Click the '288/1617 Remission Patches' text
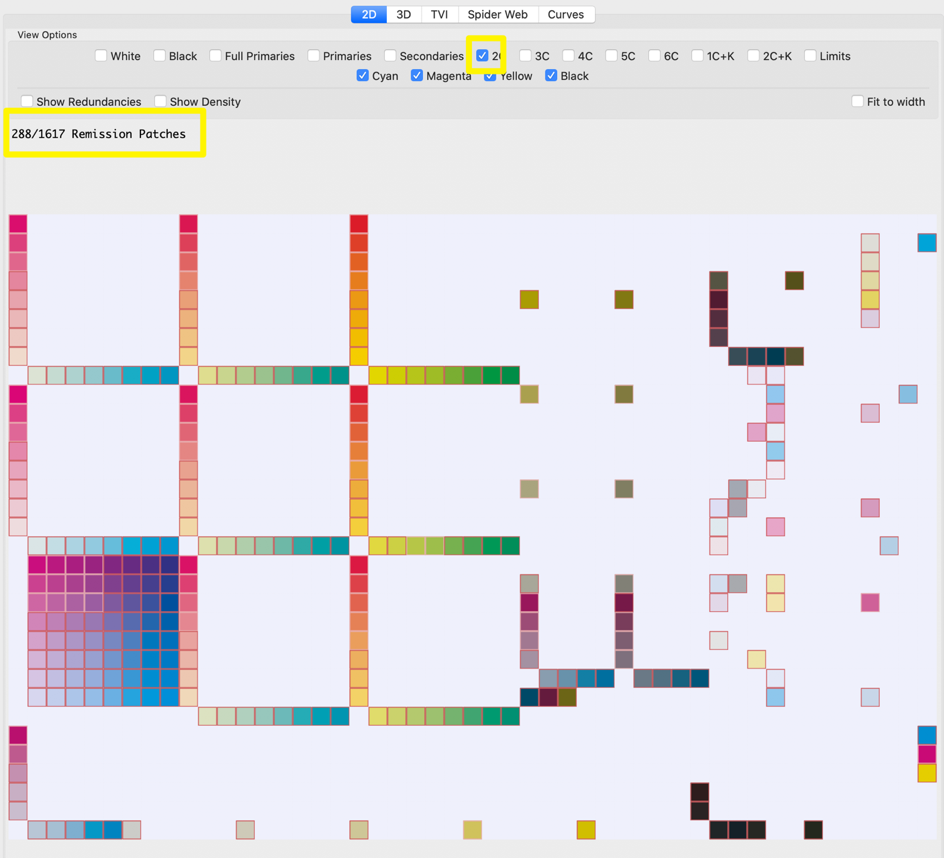This screenshot has width=944, height=858. [99, 134]
